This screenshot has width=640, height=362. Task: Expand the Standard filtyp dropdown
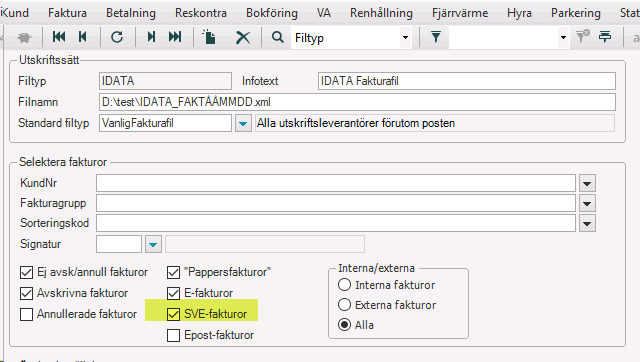243,123
